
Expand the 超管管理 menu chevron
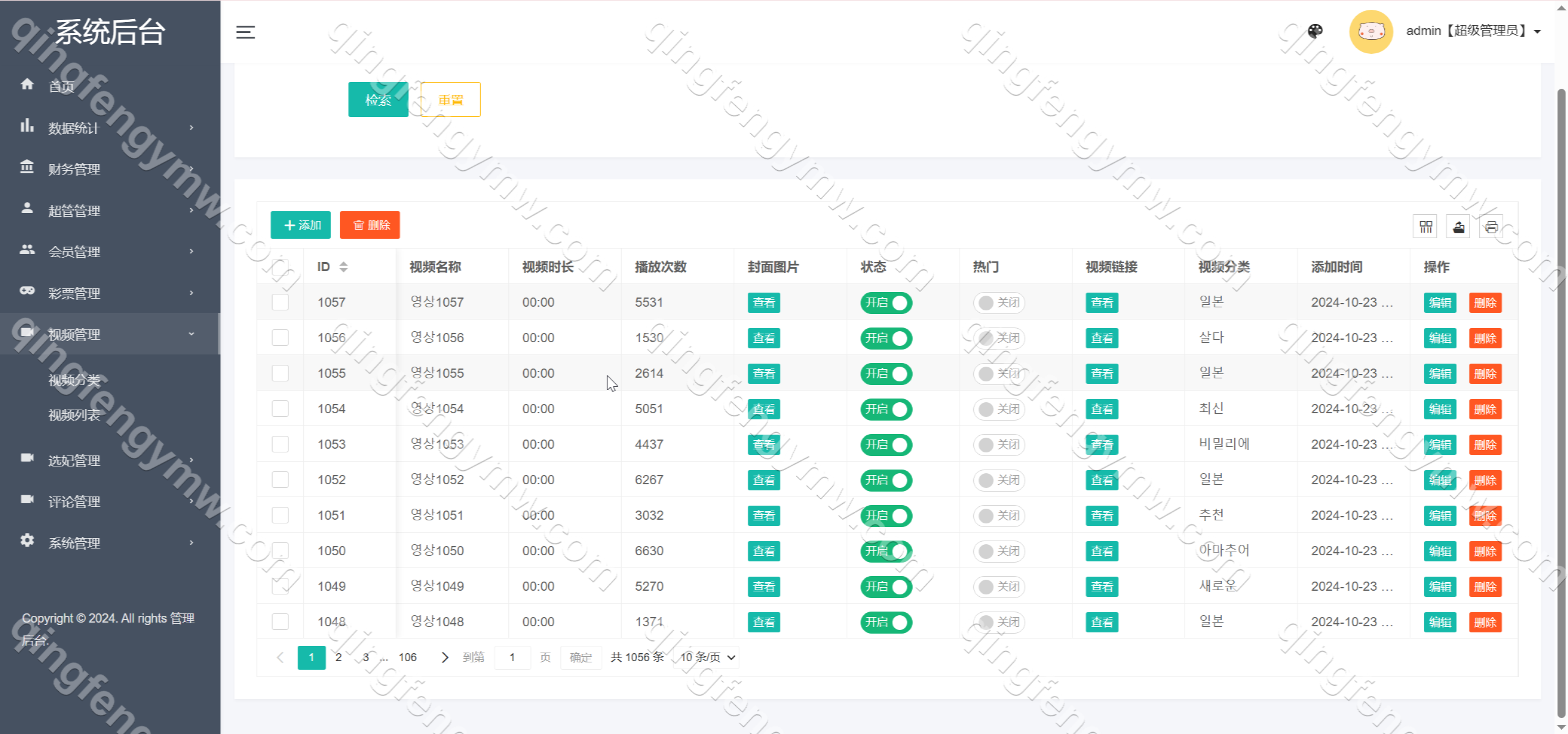point(192,210)
